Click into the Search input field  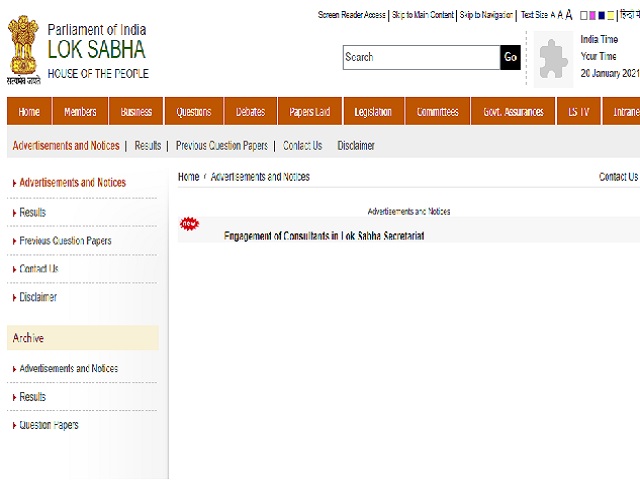[x=421, y=57]
